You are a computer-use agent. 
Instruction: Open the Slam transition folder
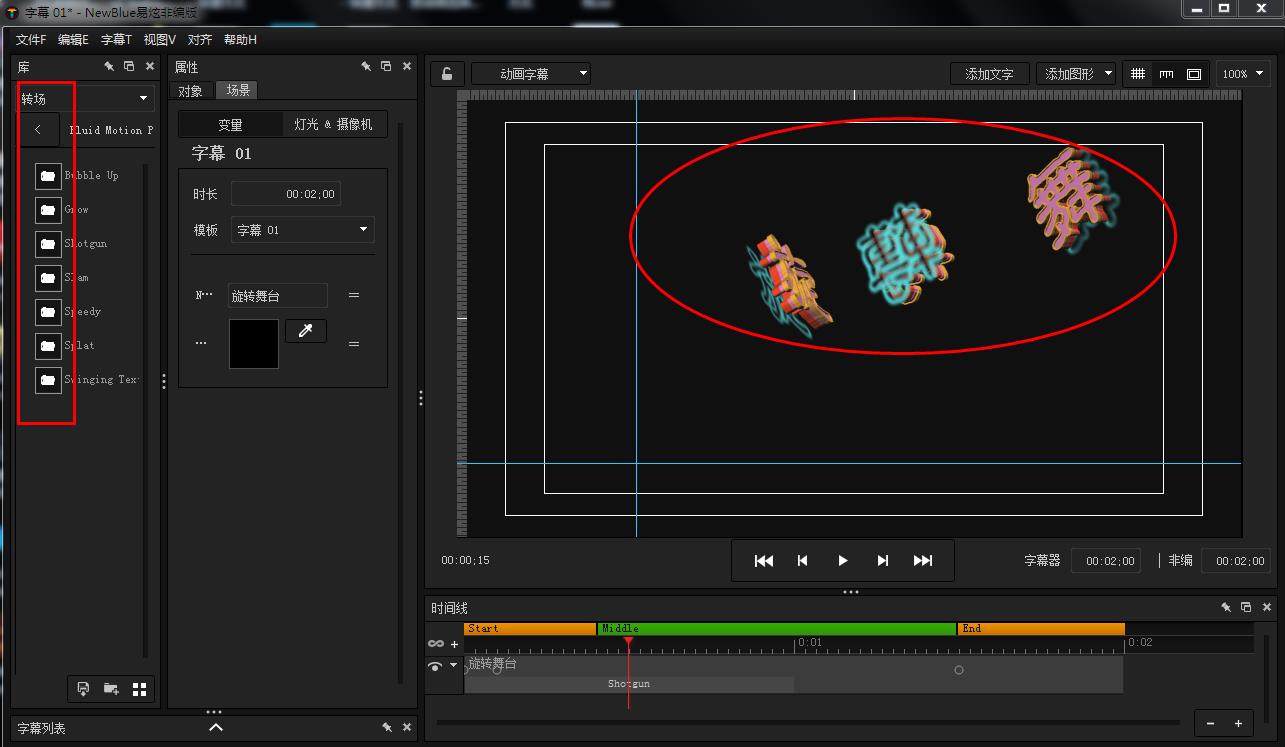[x=48, y=278]
